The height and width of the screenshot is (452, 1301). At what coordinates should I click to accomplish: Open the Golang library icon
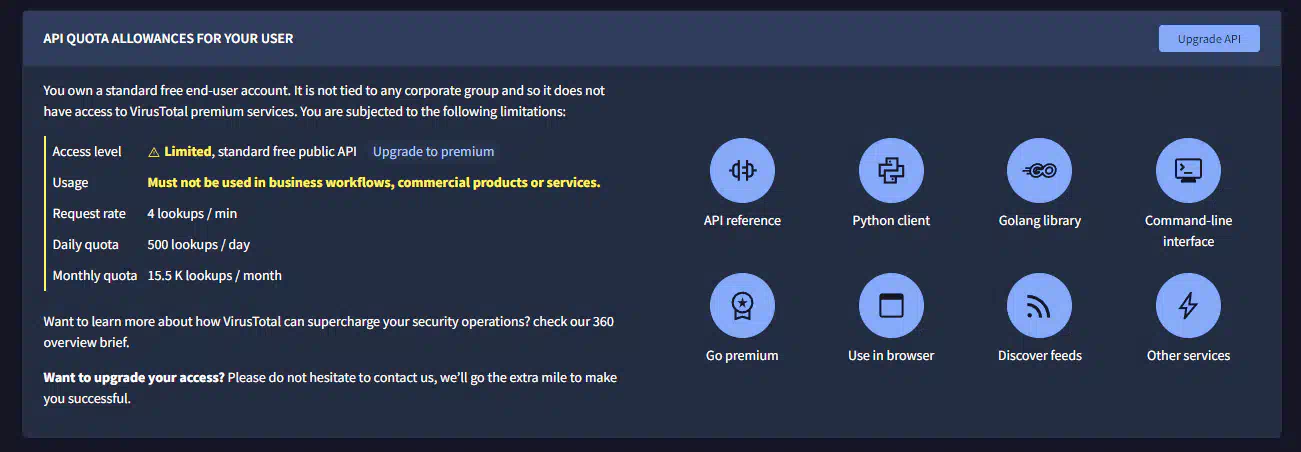coord(1039,170)
